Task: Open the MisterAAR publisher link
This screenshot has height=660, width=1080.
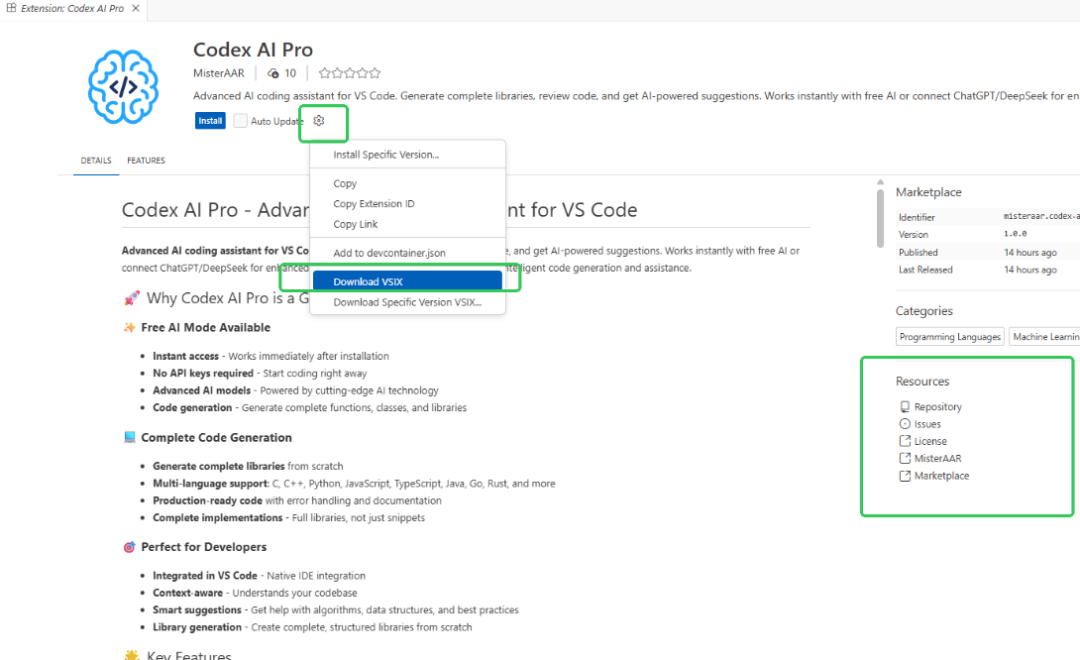Action: click(x=218, y=73)
